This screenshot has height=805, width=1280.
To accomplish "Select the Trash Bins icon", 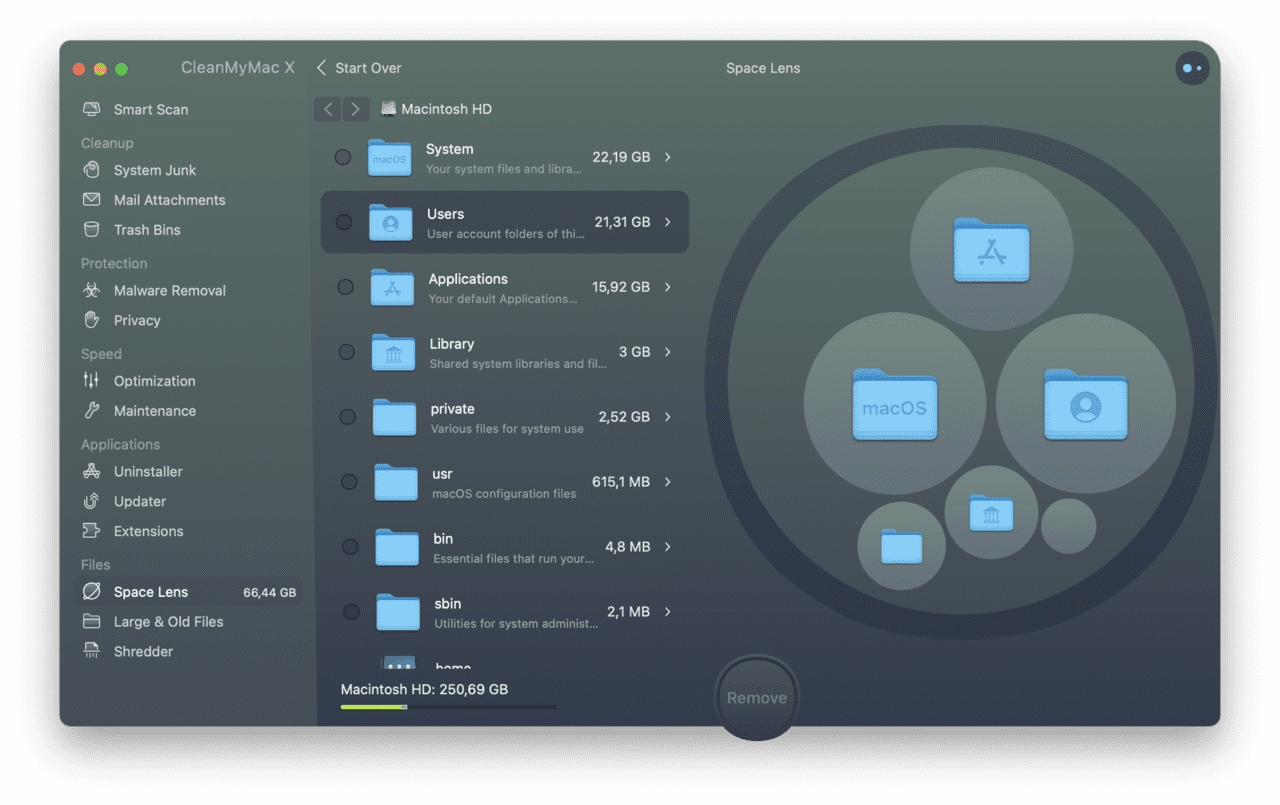I will tap(92, 230).
